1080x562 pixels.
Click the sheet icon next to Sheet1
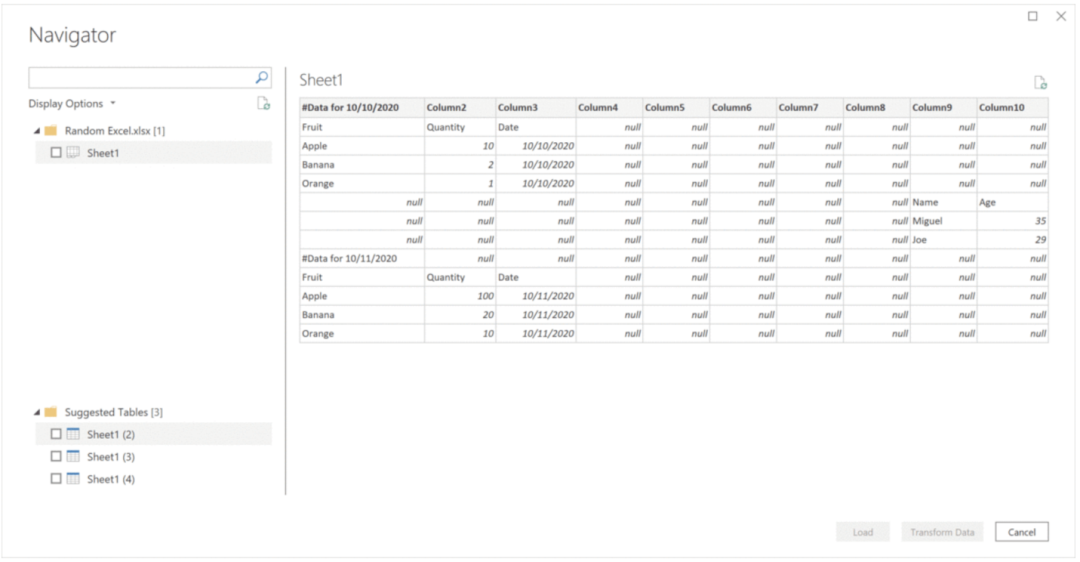(73, 153)
